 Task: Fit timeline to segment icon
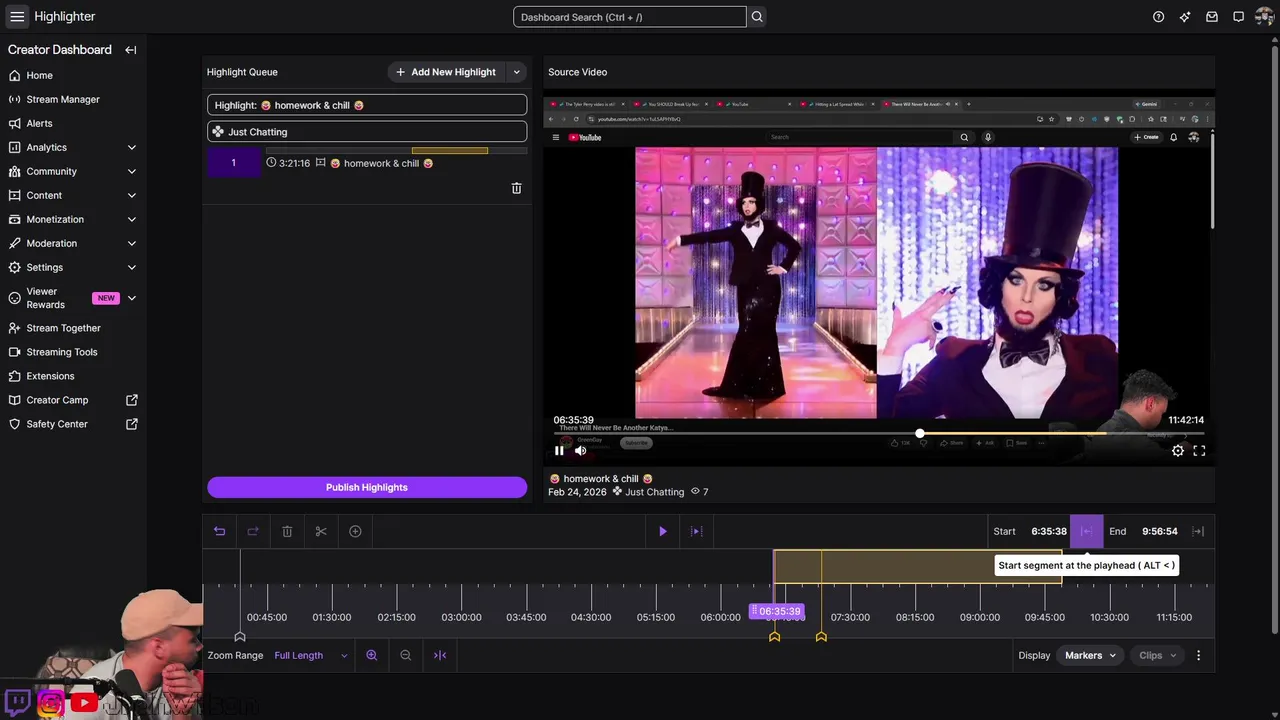coord(440,655)
